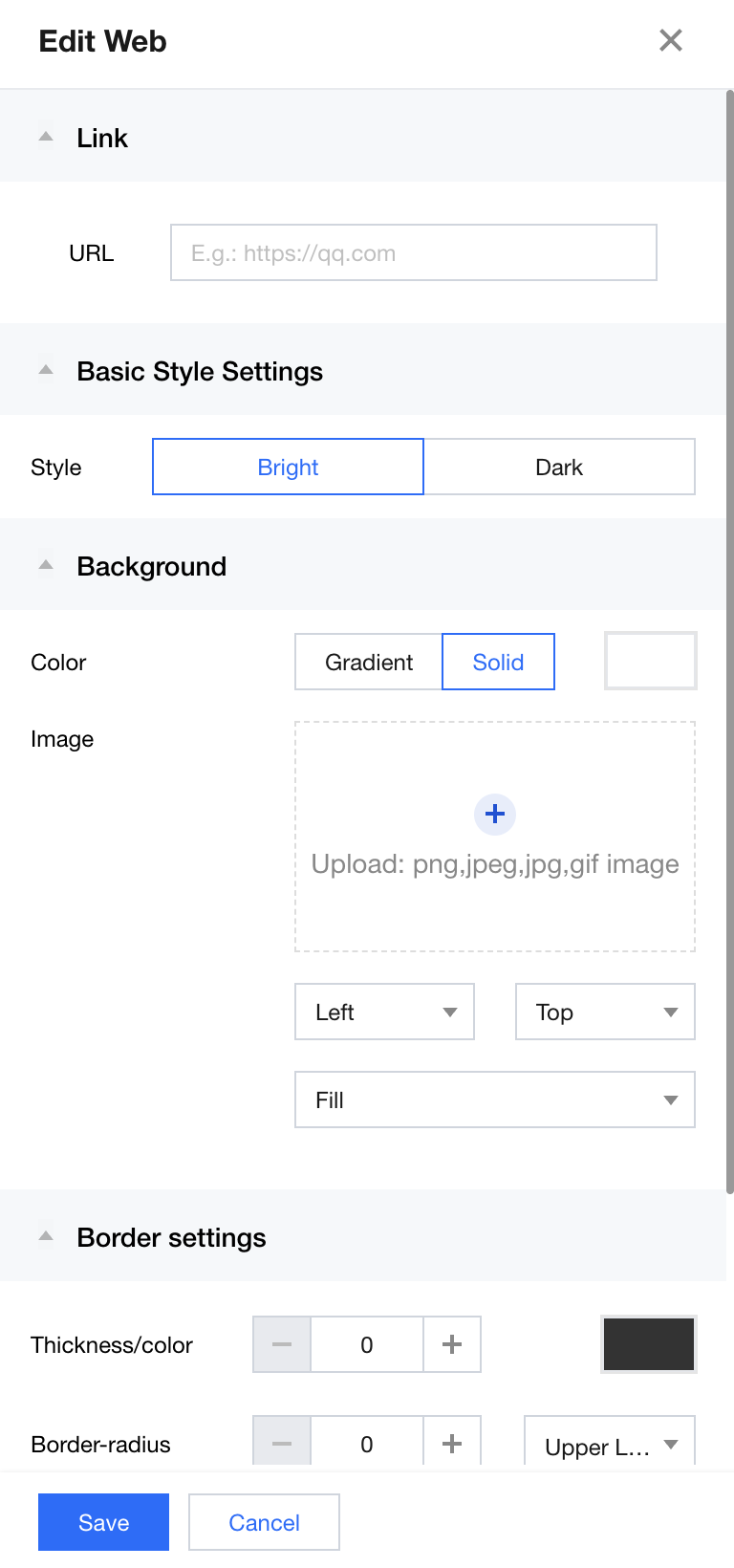Open the Left horizontal position dropdown
The height and width of the screenshot is (1568, 734).
pyautogui.click(x=384, y=1012)
